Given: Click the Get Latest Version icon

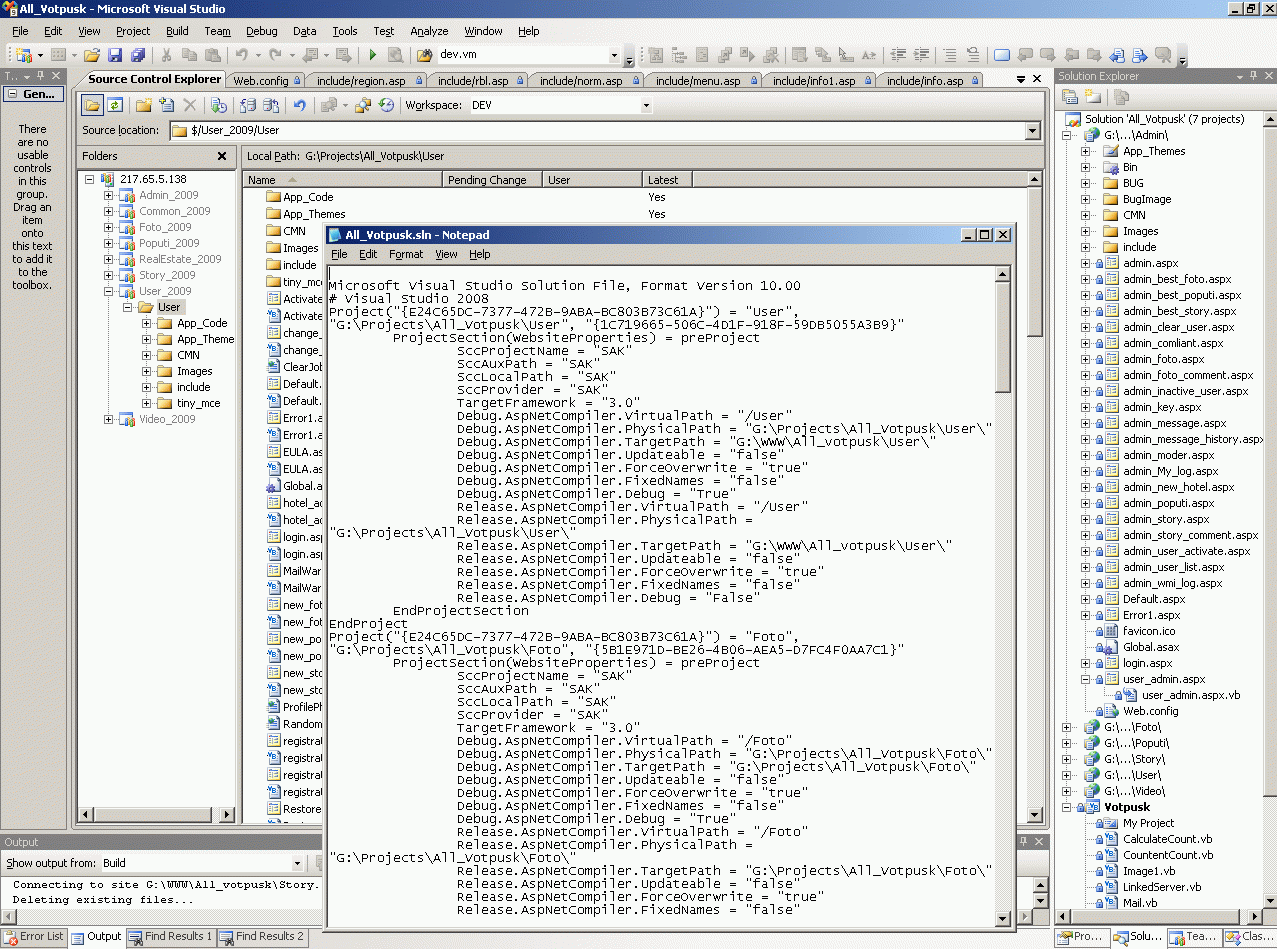Looking at the screenshot, I should [x=219, y=105].
